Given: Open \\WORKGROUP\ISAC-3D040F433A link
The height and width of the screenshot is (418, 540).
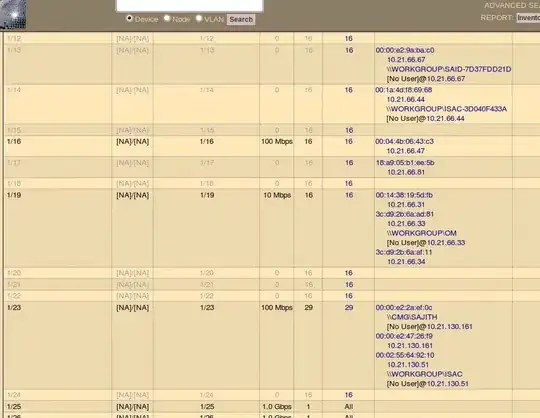Looking at the screenshot, I should point(447,109).
